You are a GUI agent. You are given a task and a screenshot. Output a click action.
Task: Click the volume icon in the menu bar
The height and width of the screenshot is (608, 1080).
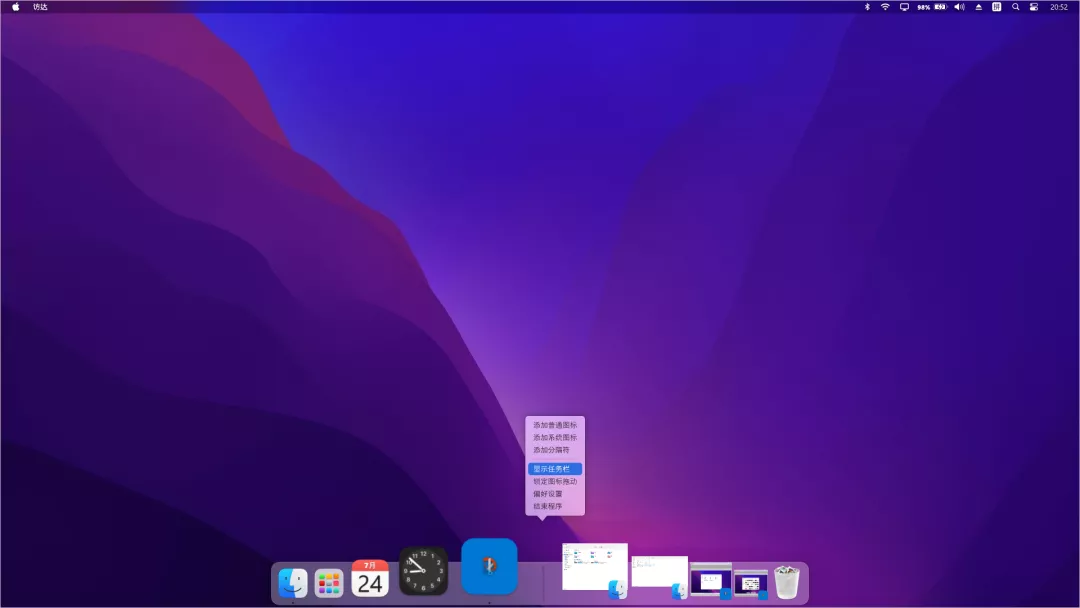click(960, 8)
